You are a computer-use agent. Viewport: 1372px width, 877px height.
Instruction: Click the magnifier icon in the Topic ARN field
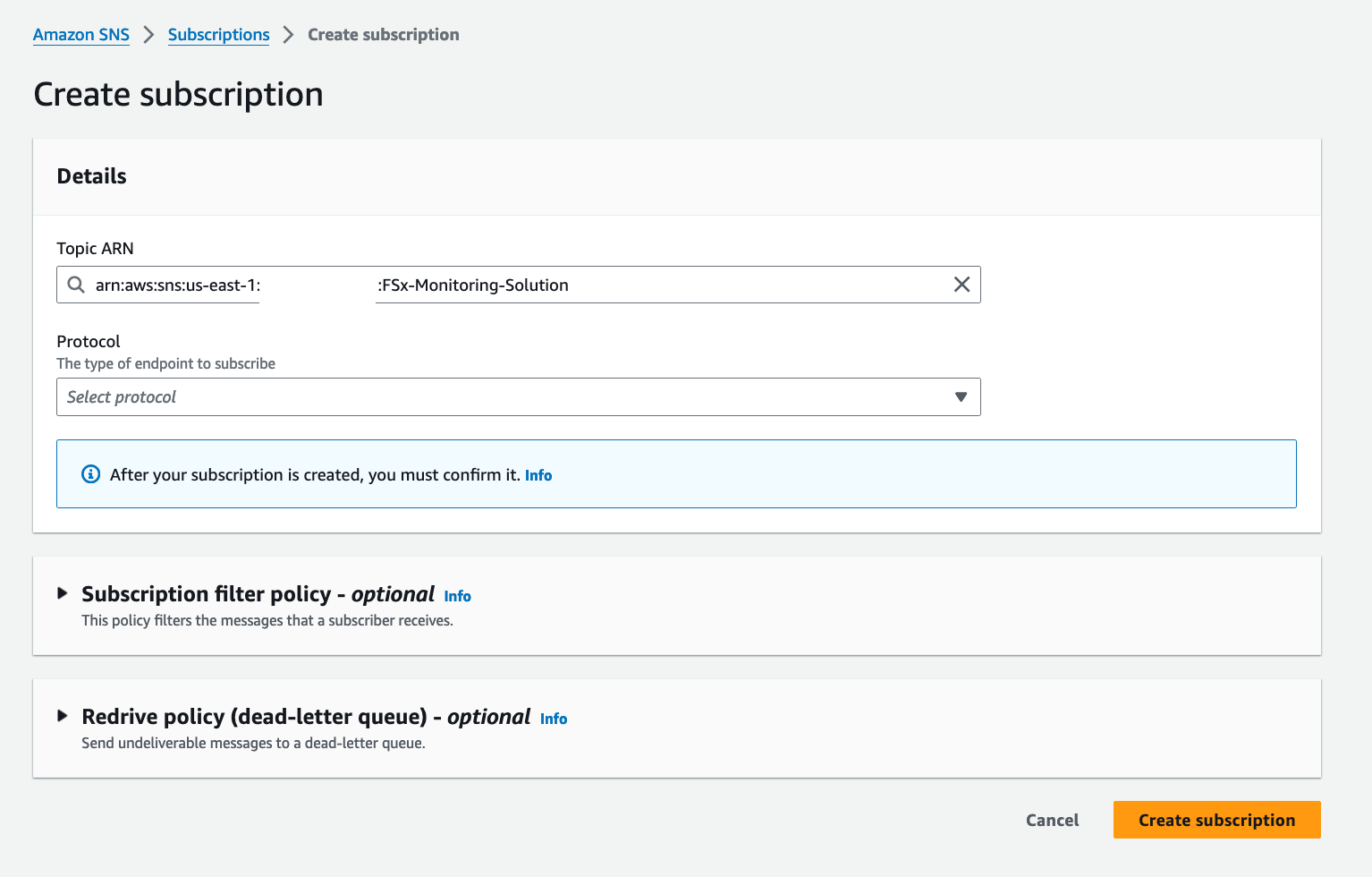[x=76, y=285]
